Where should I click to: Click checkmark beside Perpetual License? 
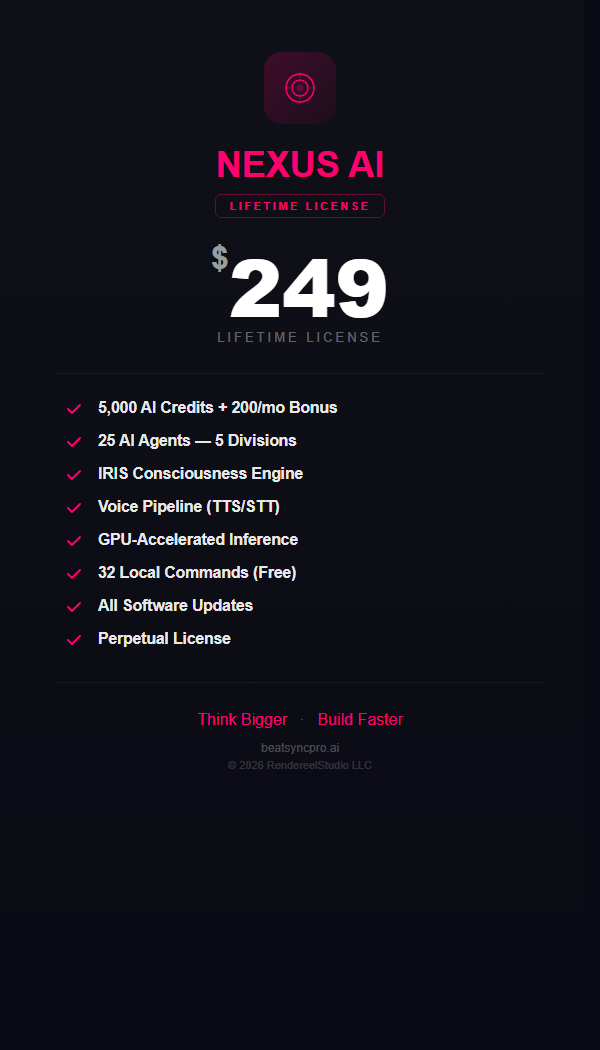(74, 639)
